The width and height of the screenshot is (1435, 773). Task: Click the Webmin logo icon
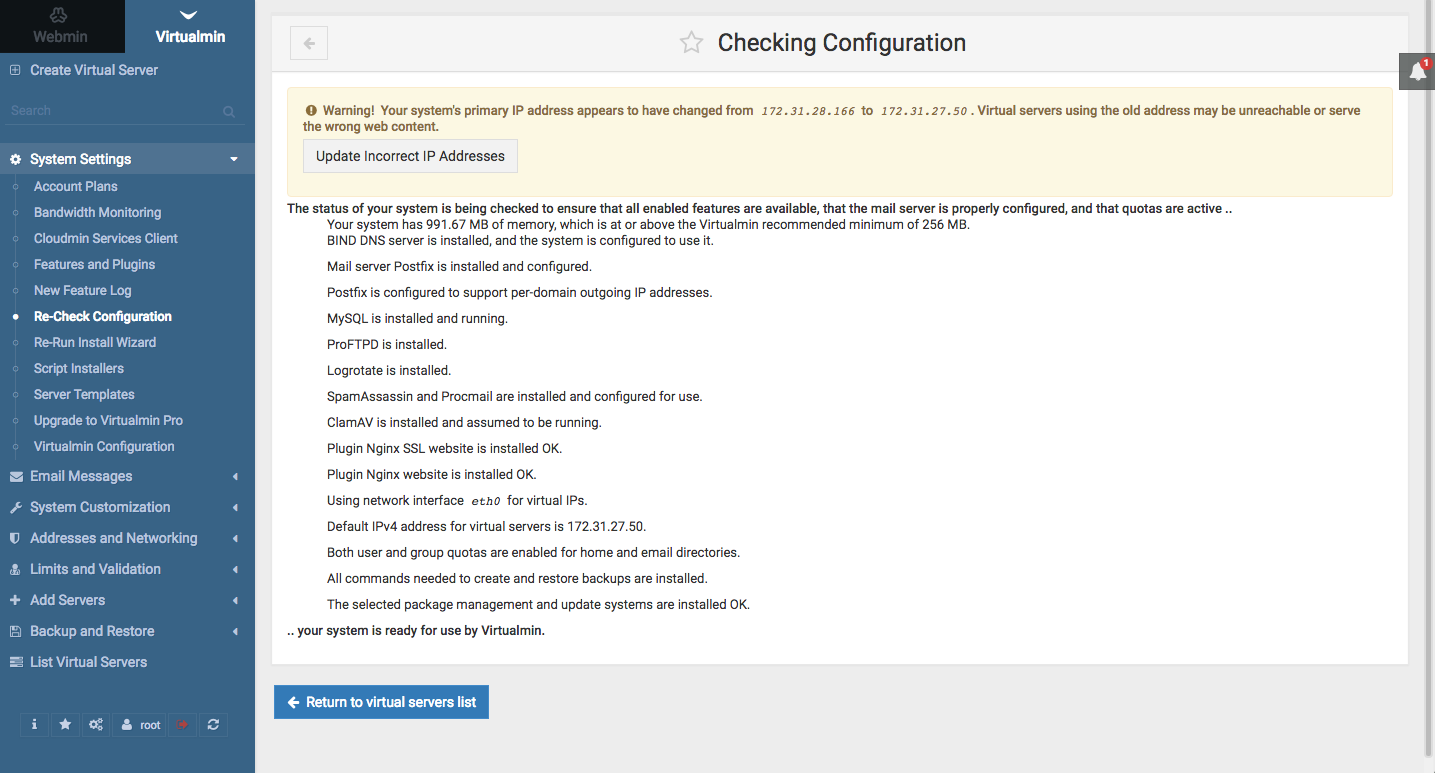(x=60, y=14)
